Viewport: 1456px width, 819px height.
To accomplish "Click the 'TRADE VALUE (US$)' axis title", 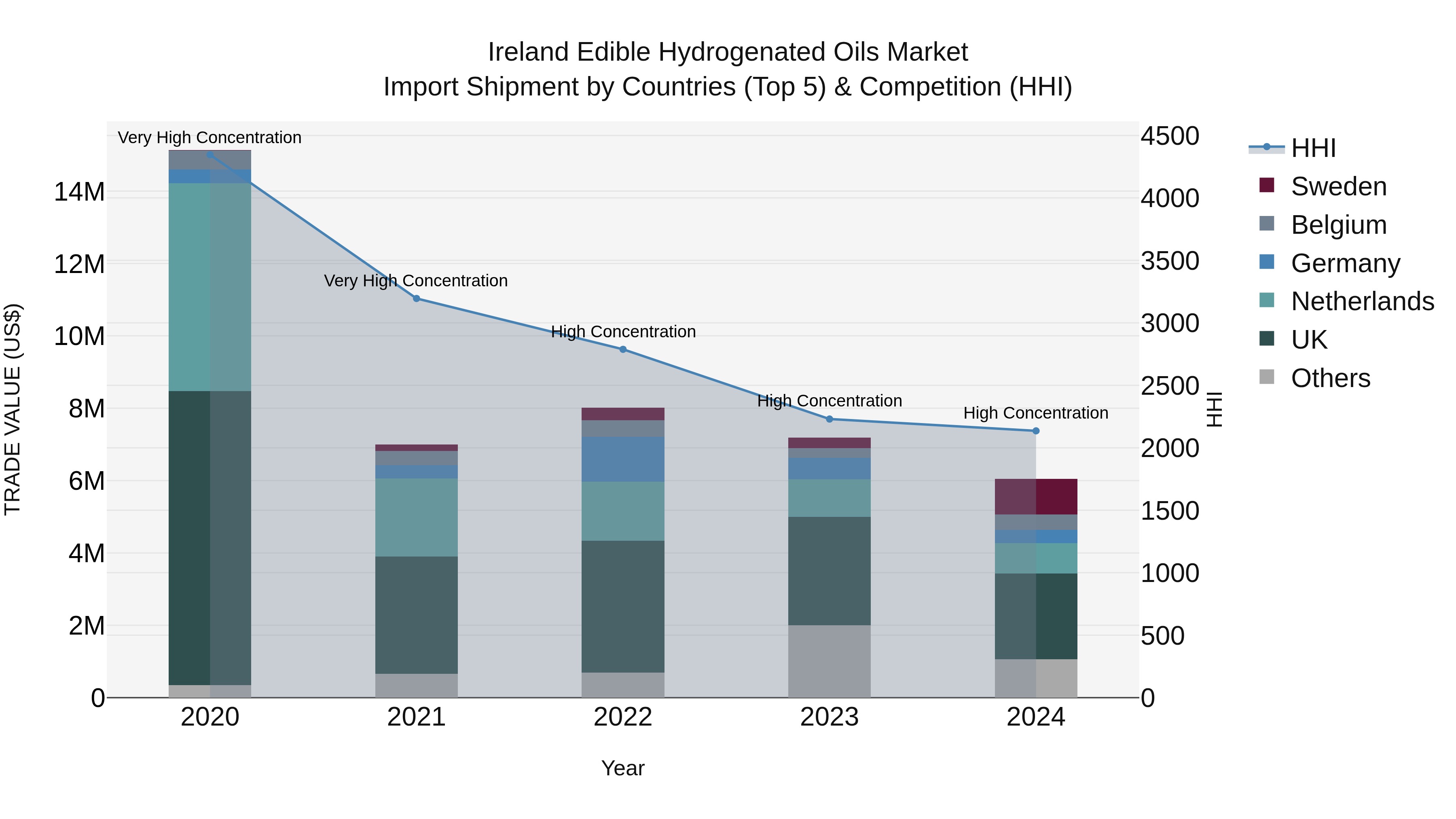I will [13, 409].
